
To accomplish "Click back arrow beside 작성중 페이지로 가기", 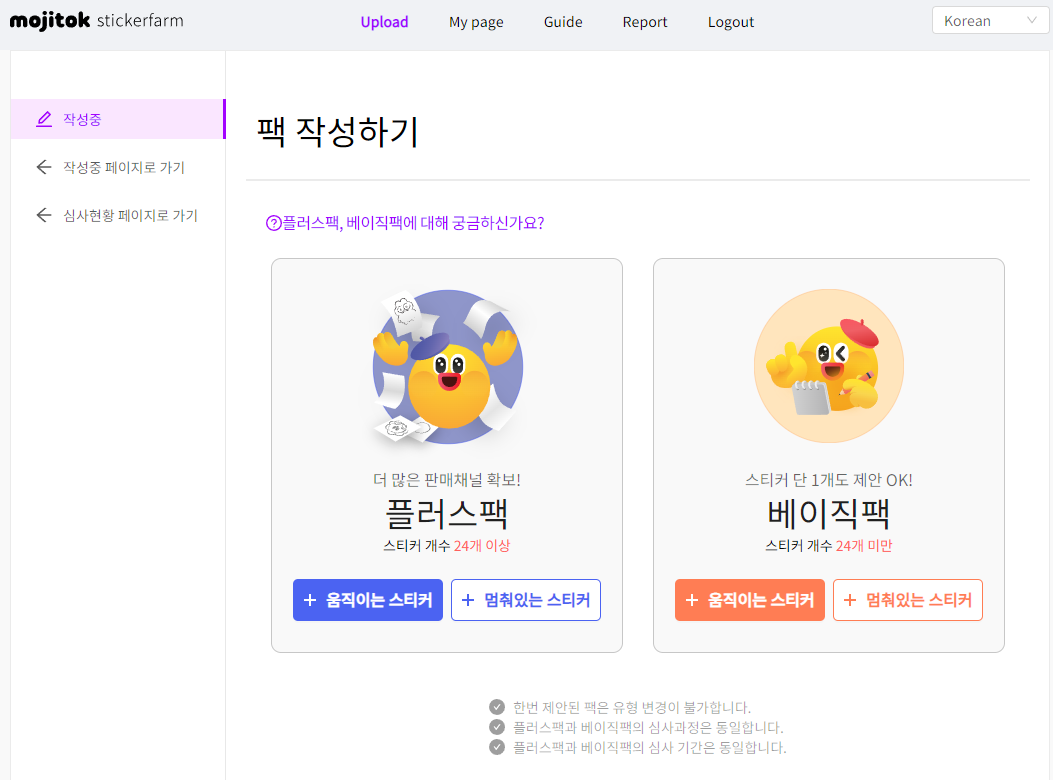I will tap(44, 167).
